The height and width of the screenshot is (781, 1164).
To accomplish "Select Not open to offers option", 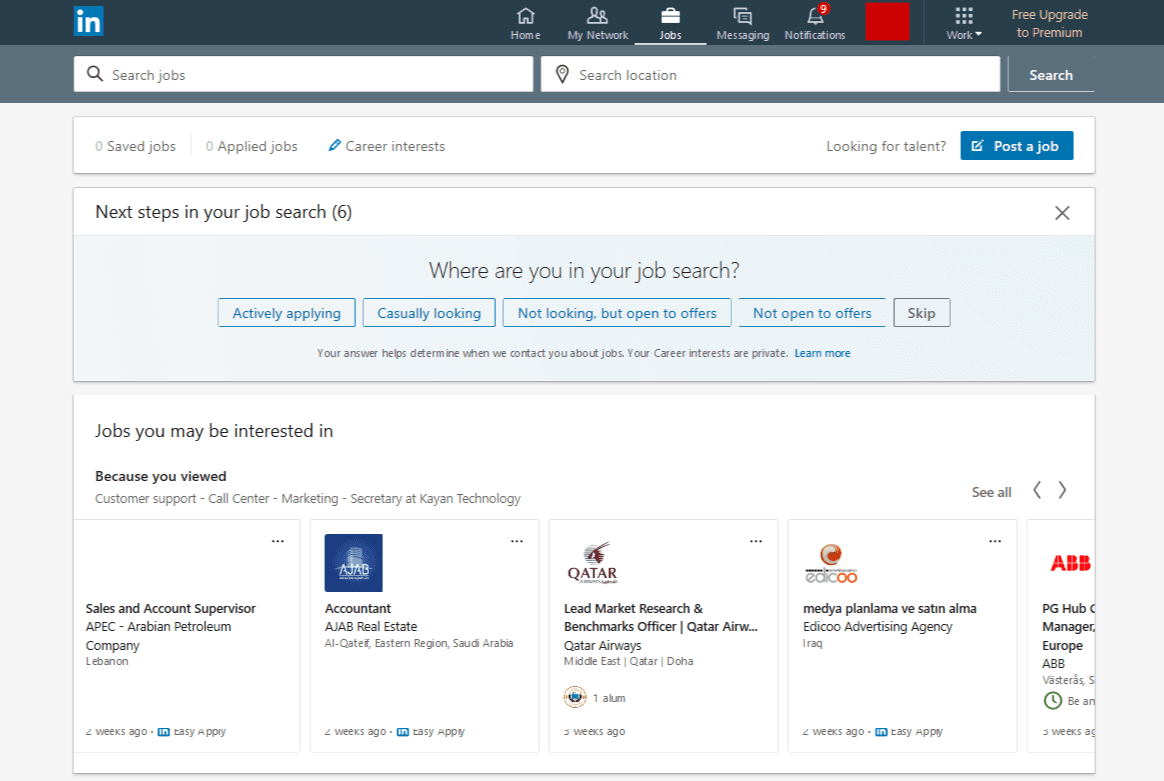I will tap(812, 313).
